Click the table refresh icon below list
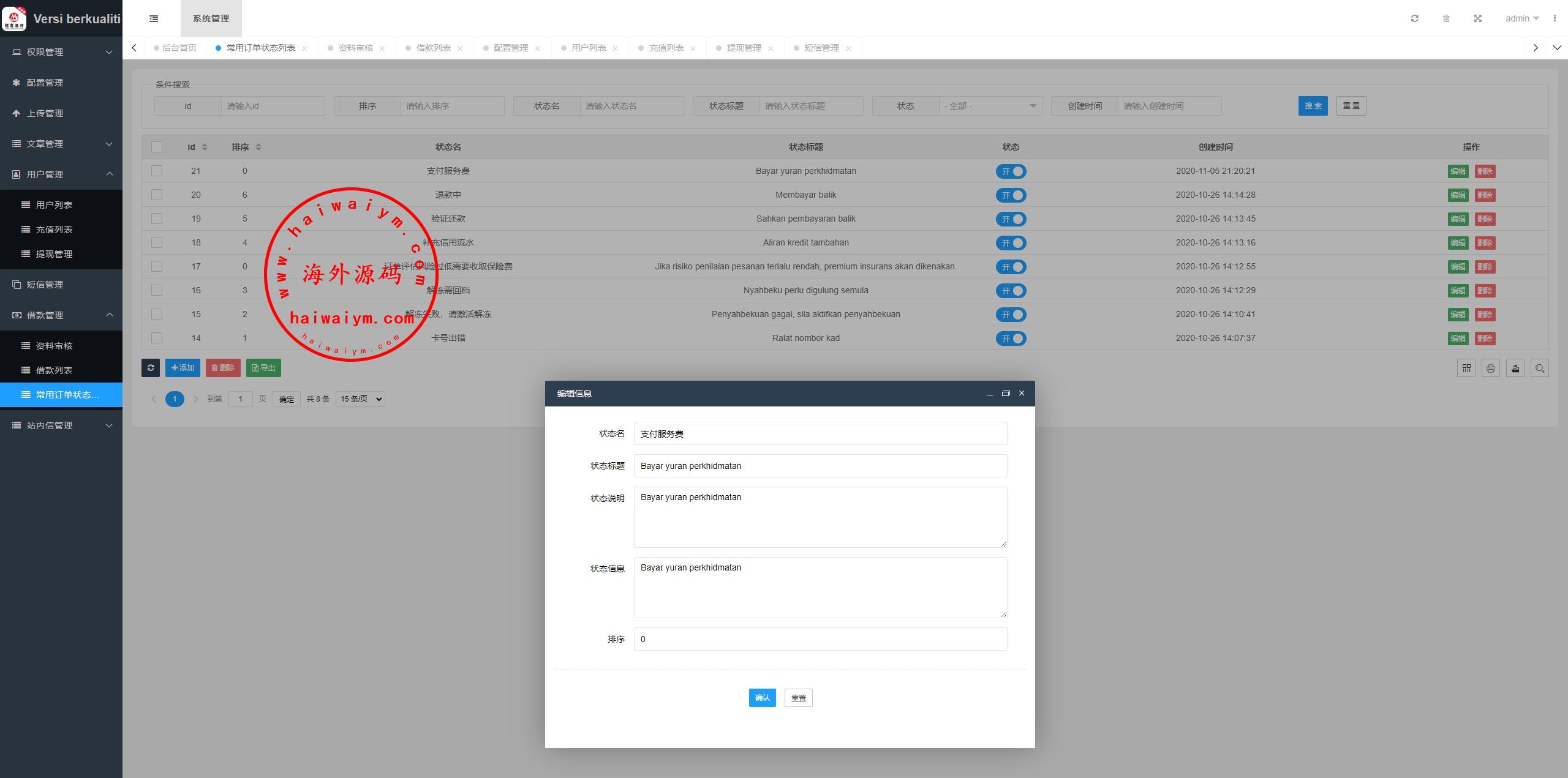The width and height of the screenshot is (1568, 778). pos(151,368)
